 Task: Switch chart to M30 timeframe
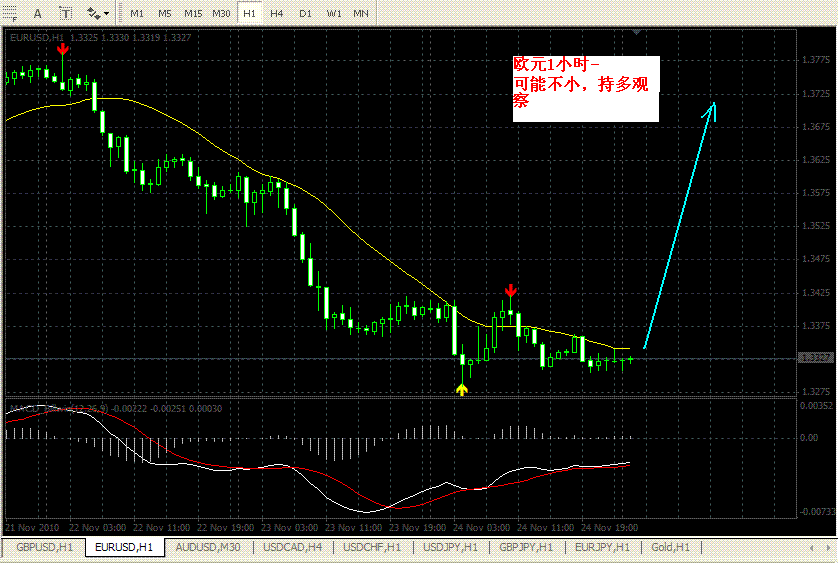pyautogui.click(x=221, y=13)
